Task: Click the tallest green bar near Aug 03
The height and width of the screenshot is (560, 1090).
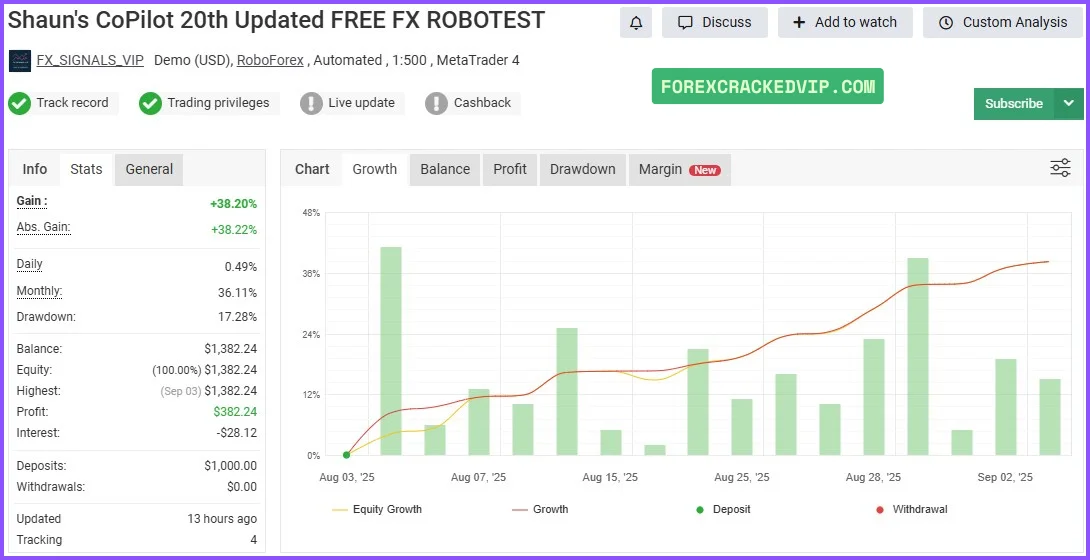Action: tap(391, 350)
